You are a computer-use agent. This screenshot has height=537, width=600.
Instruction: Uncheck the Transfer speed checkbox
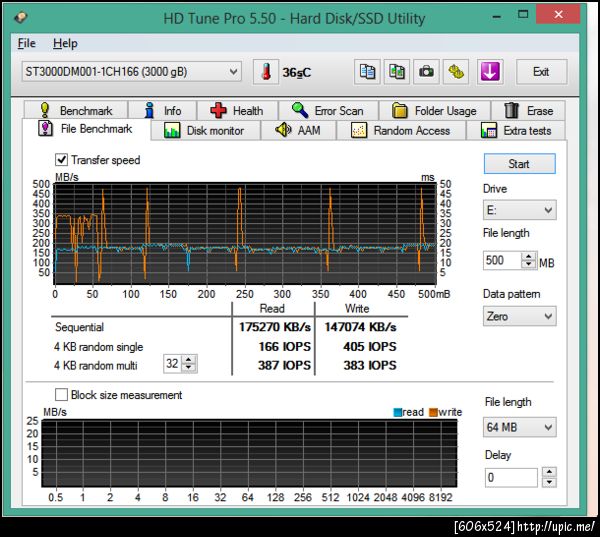click(61, 160)
